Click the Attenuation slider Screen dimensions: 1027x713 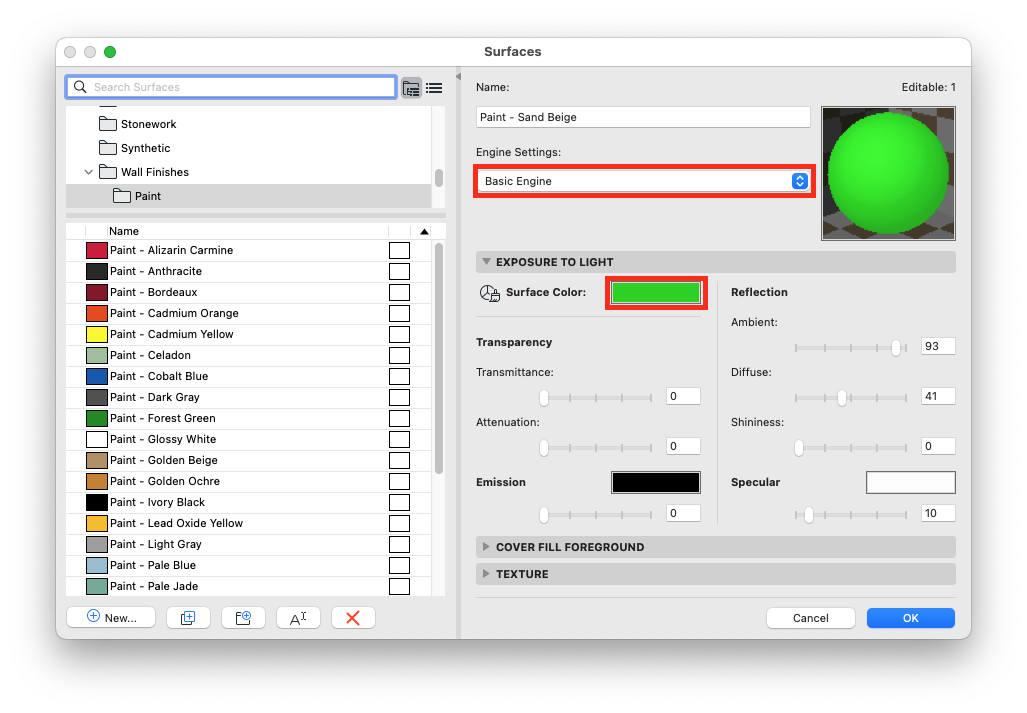(596, 448)
